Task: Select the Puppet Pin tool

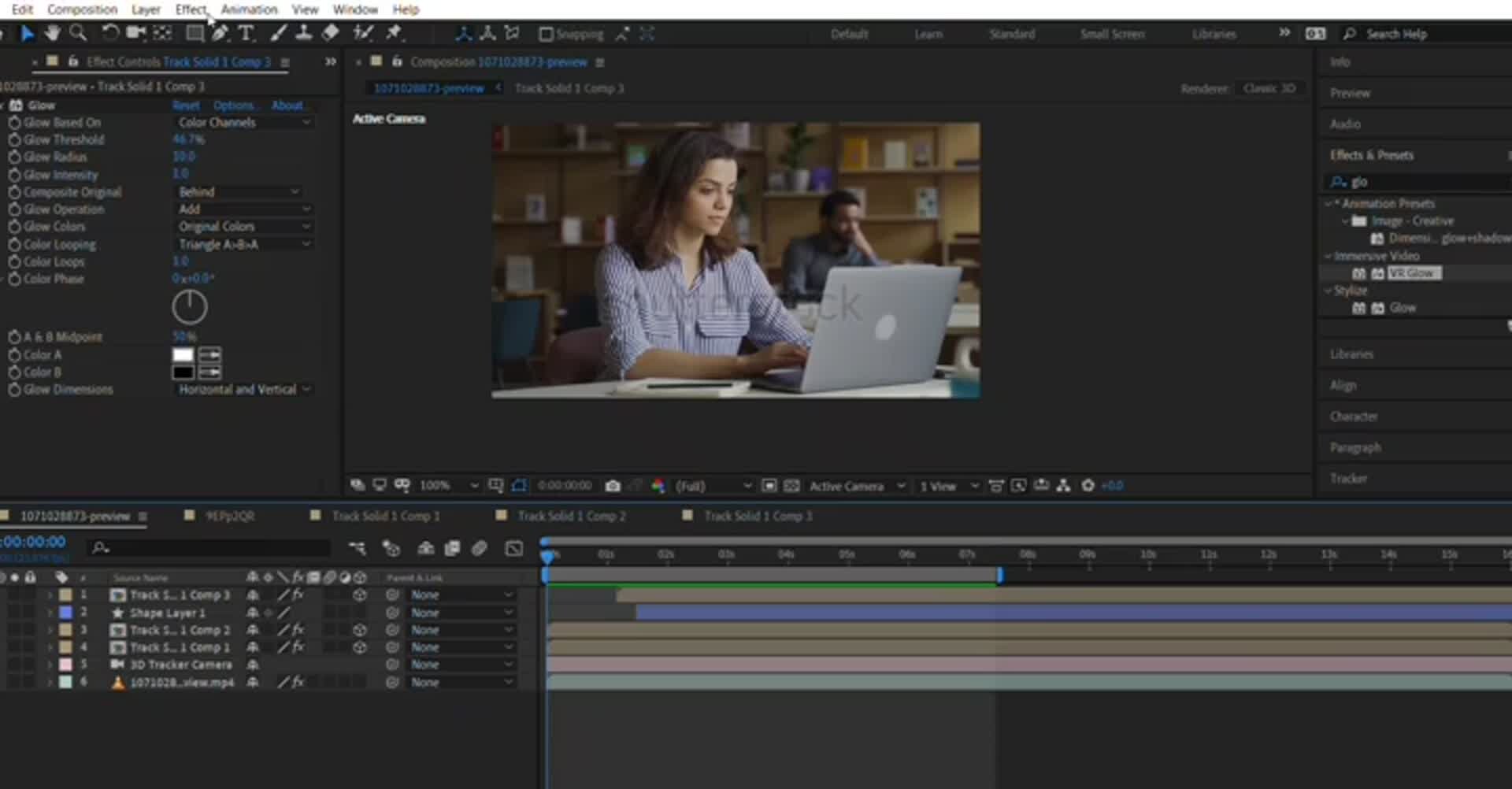Action: (x=393, y=33)
